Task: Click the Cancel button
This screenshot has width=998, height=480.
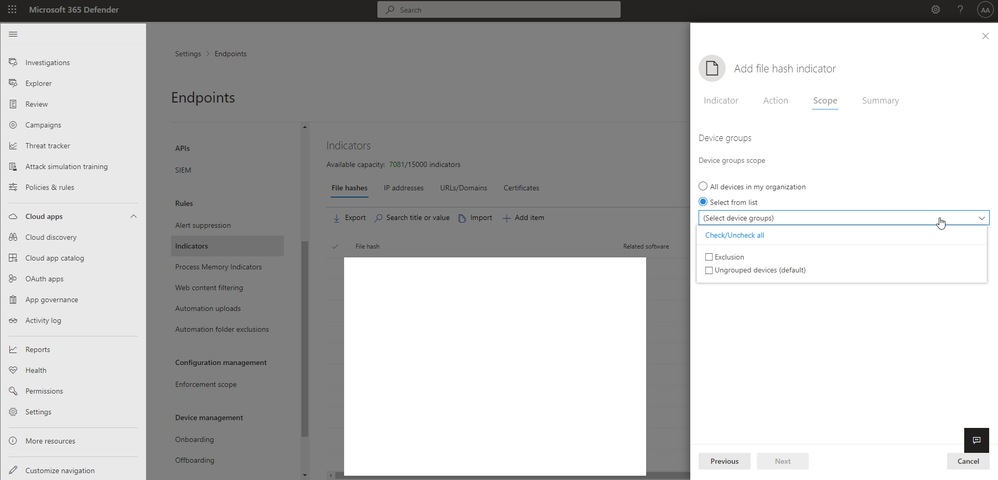Action: pos(968,462)
